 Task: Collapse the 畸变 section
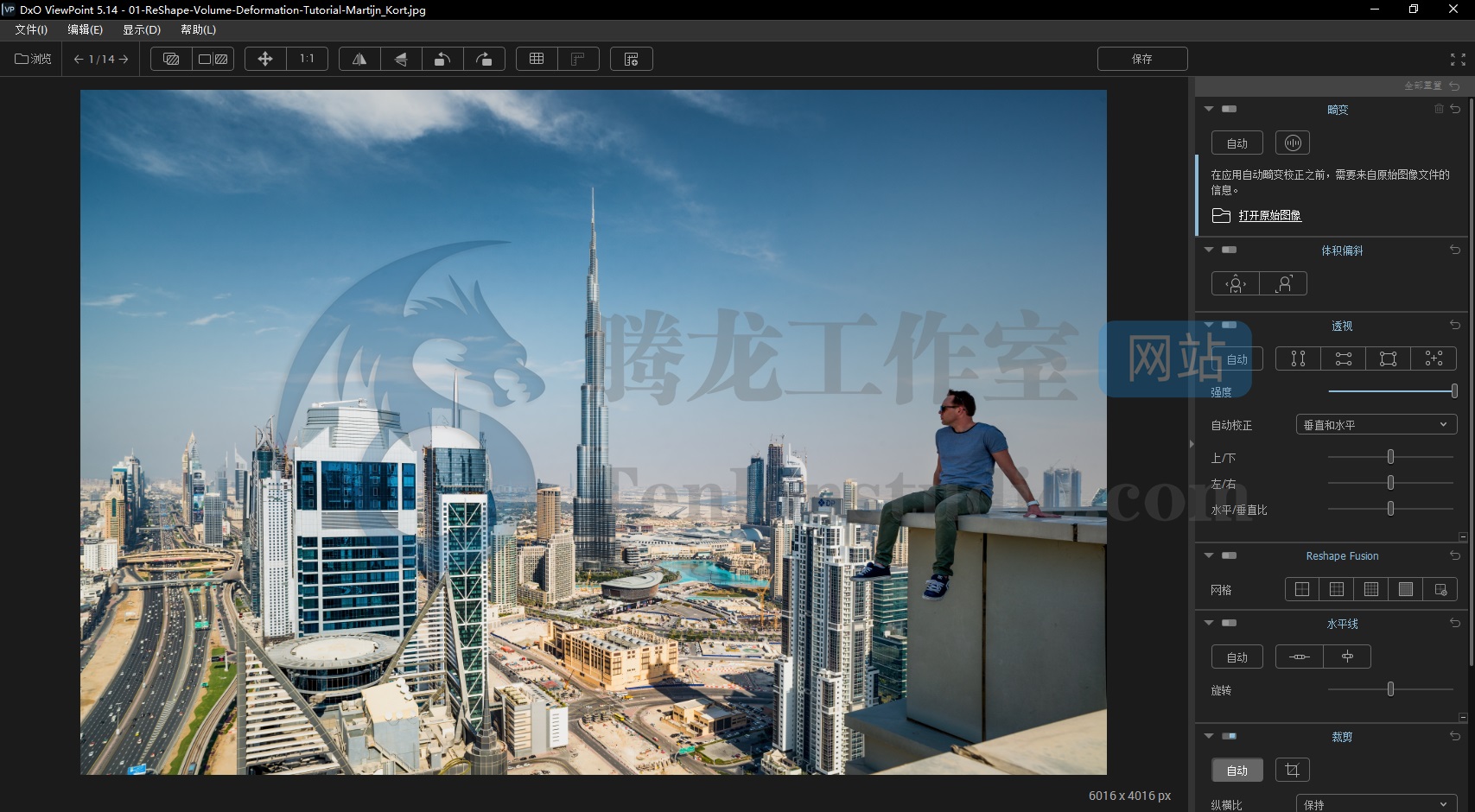pyautogui.click(x=1209, y=109)
